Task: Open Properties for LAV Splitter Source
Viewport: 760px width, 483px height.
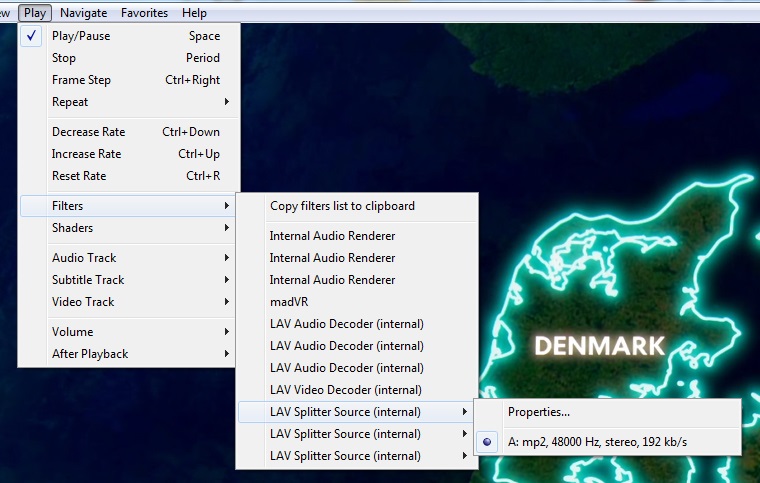Action: point(539,412)
